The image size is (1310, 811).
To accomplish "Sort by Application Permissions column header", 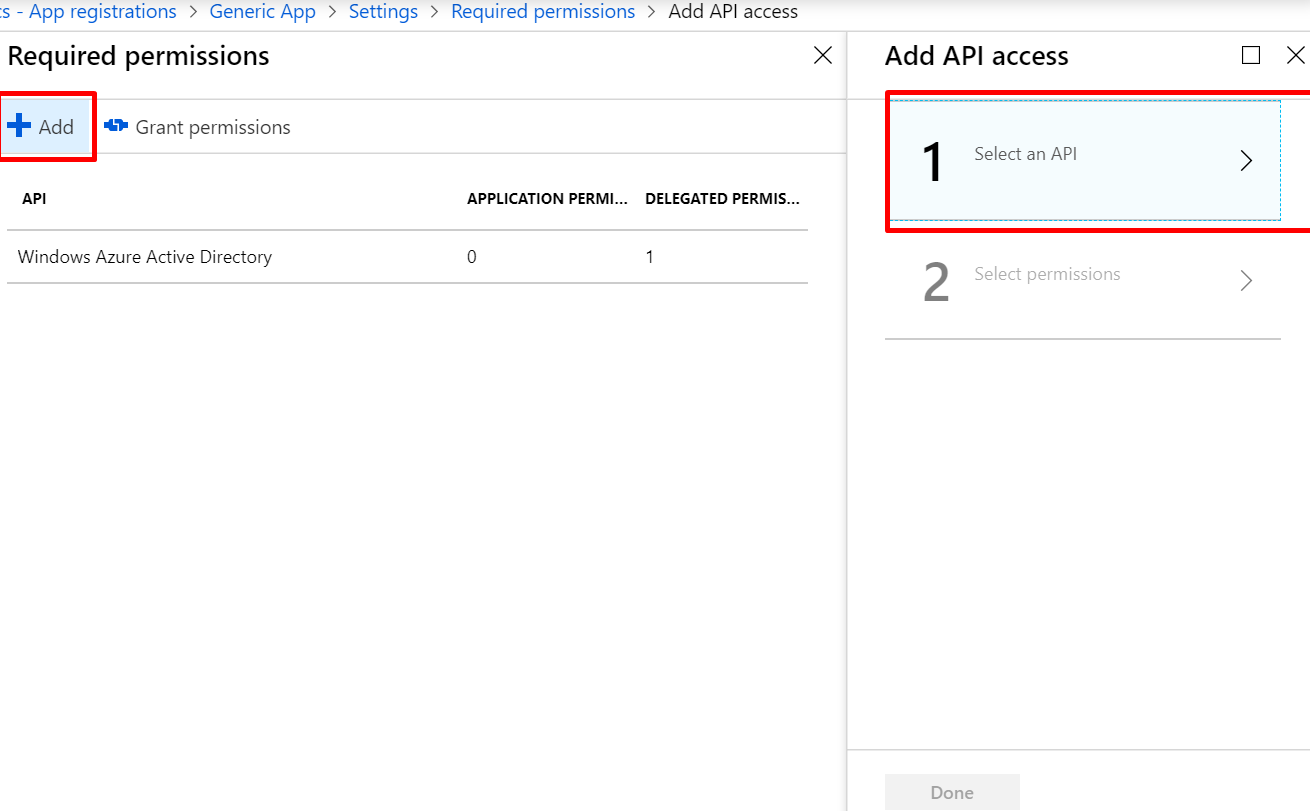I will click(547, 199).
